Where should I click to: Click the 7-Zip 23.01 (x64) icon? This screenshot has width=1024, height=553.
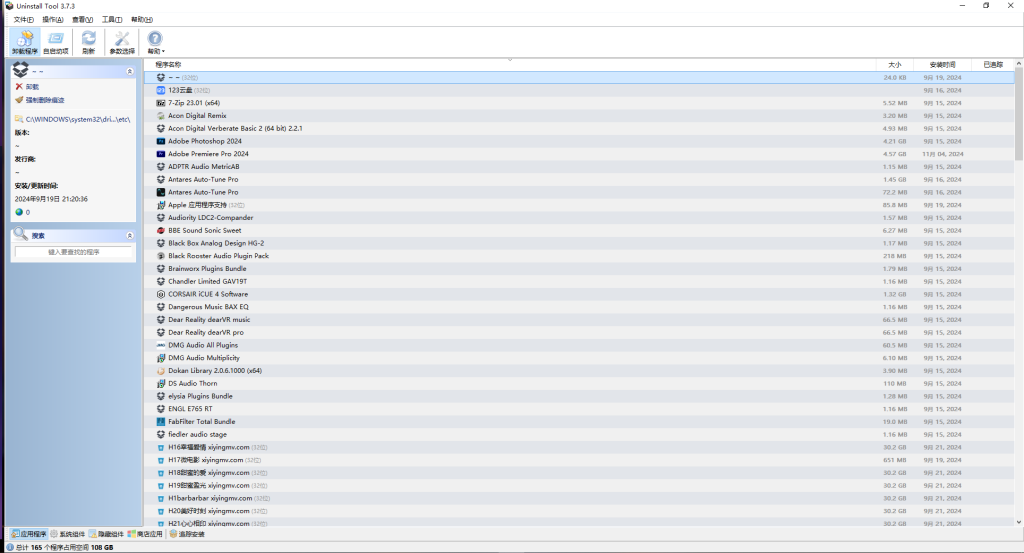pyautogui.click(x=161, y=103)
